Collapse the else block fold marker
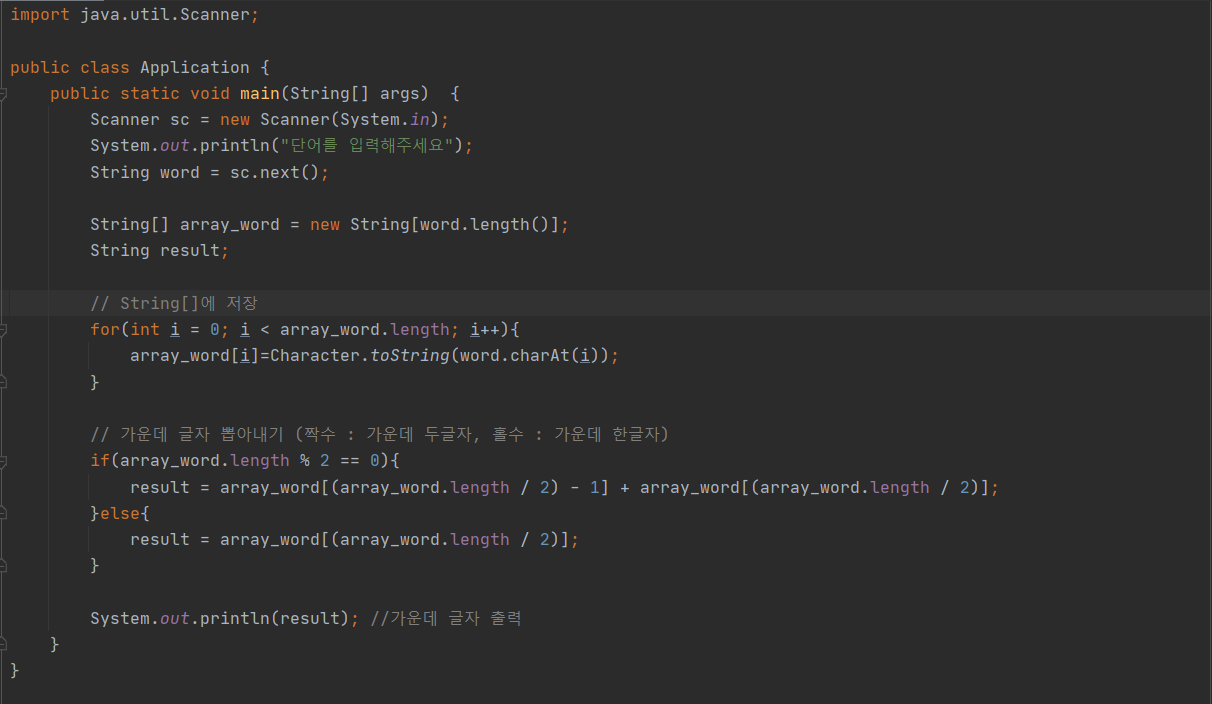Image resolution: width=1212 pixels, height=704 pixels. [4, 513]
